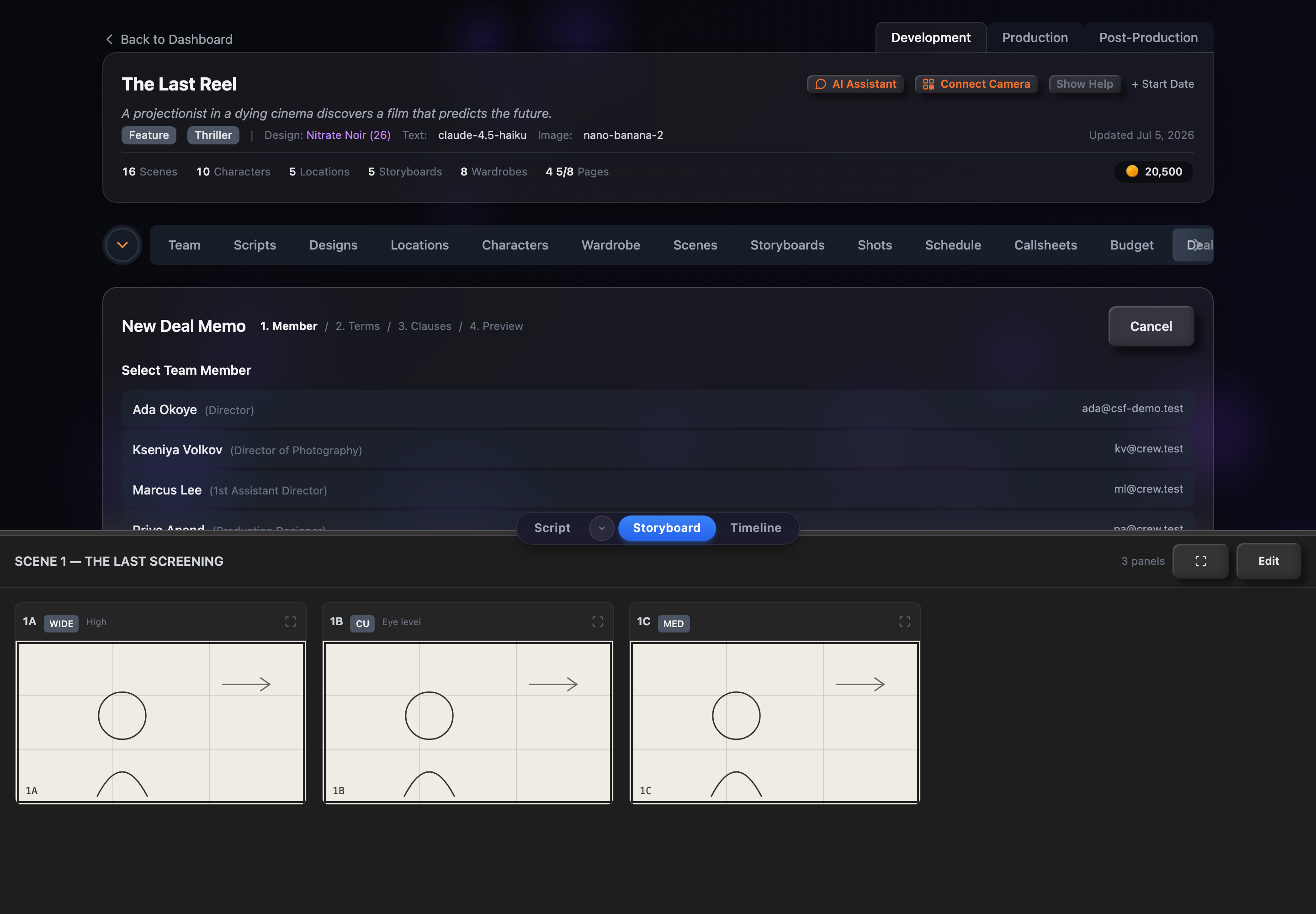
Task: Click the 8 Wardrobes stat
Action: click(x=493, y=172)
